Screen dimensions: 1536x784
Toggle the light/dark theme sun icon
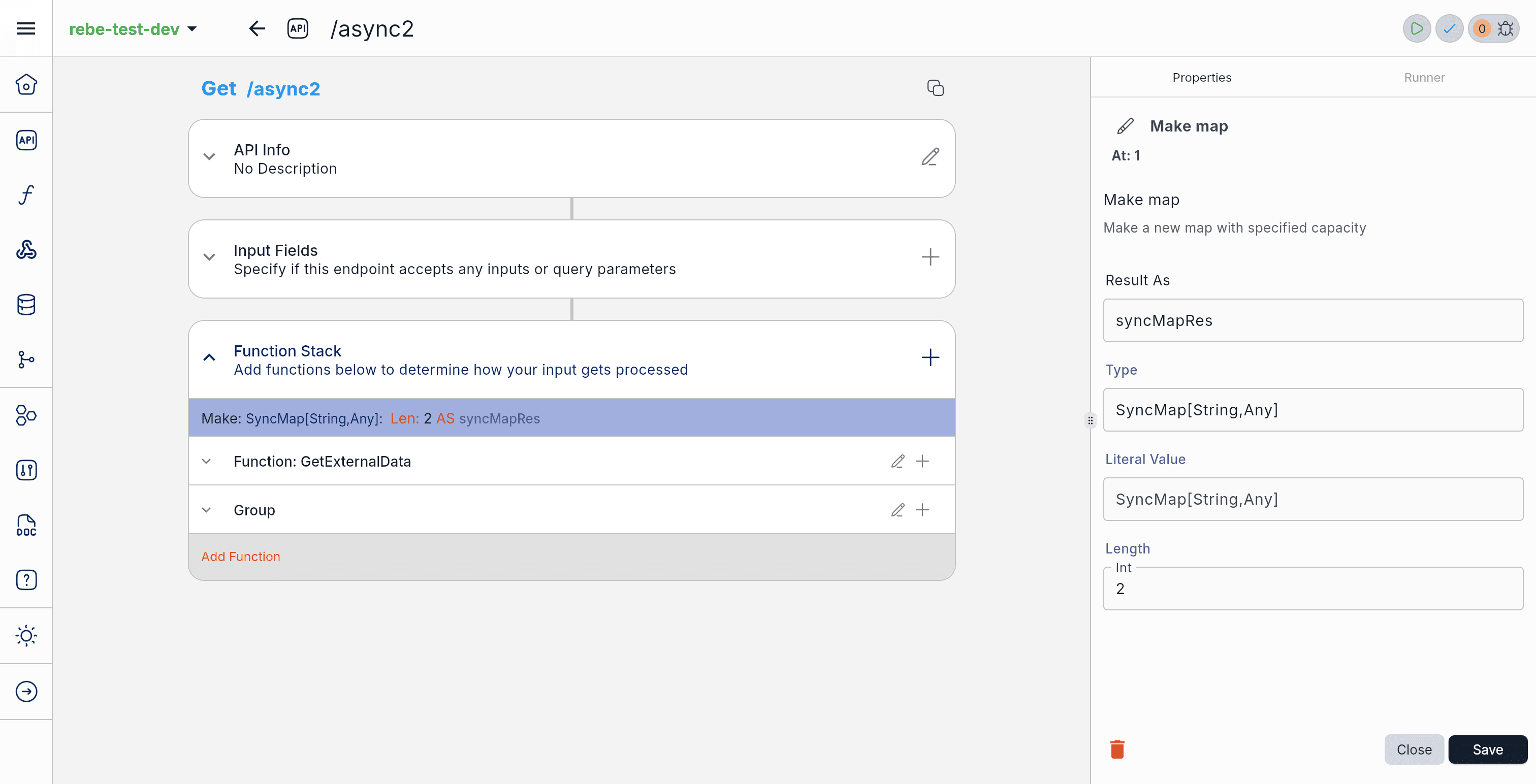pyautogui.click(x=26, y=636)
